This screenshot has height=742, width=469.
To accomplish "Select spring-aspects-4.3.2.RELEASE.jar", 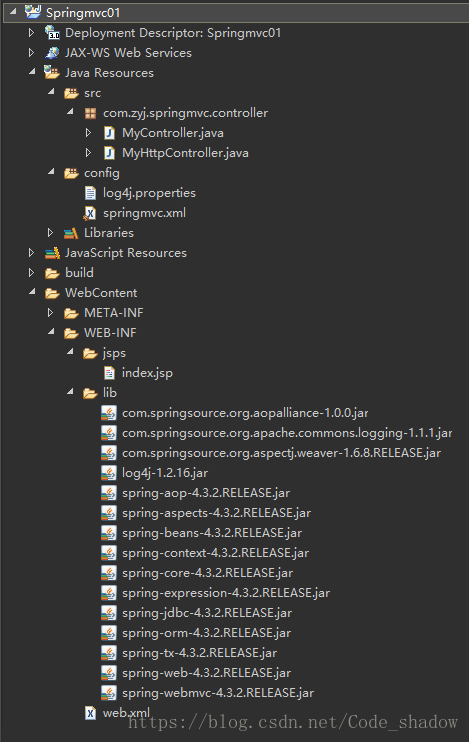I will pos(216,513).
